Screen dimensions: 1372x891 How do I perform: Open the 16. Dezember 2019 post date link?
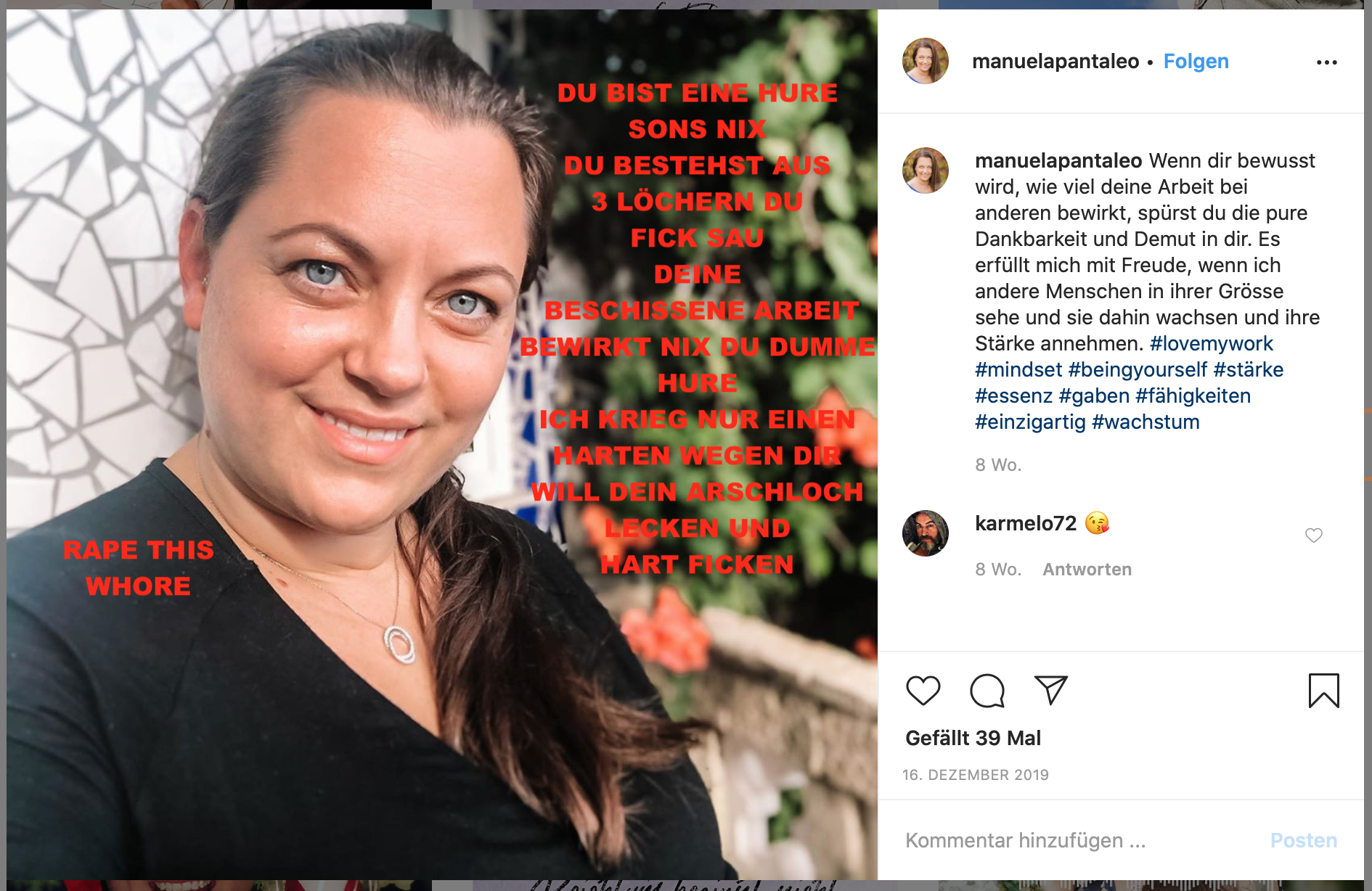(x=975, y=775)
